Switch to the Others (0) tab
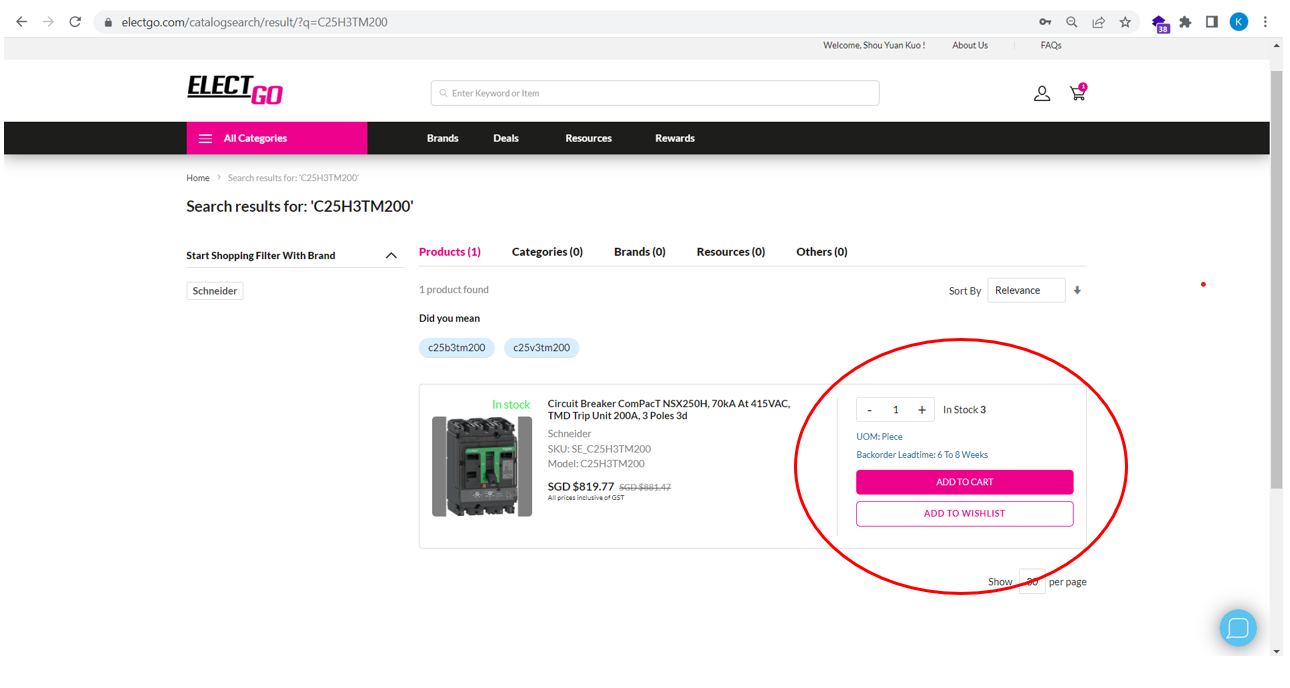The height and width of the screenshot is (688, 1290). pyautogui.click(x=822, y=252)
